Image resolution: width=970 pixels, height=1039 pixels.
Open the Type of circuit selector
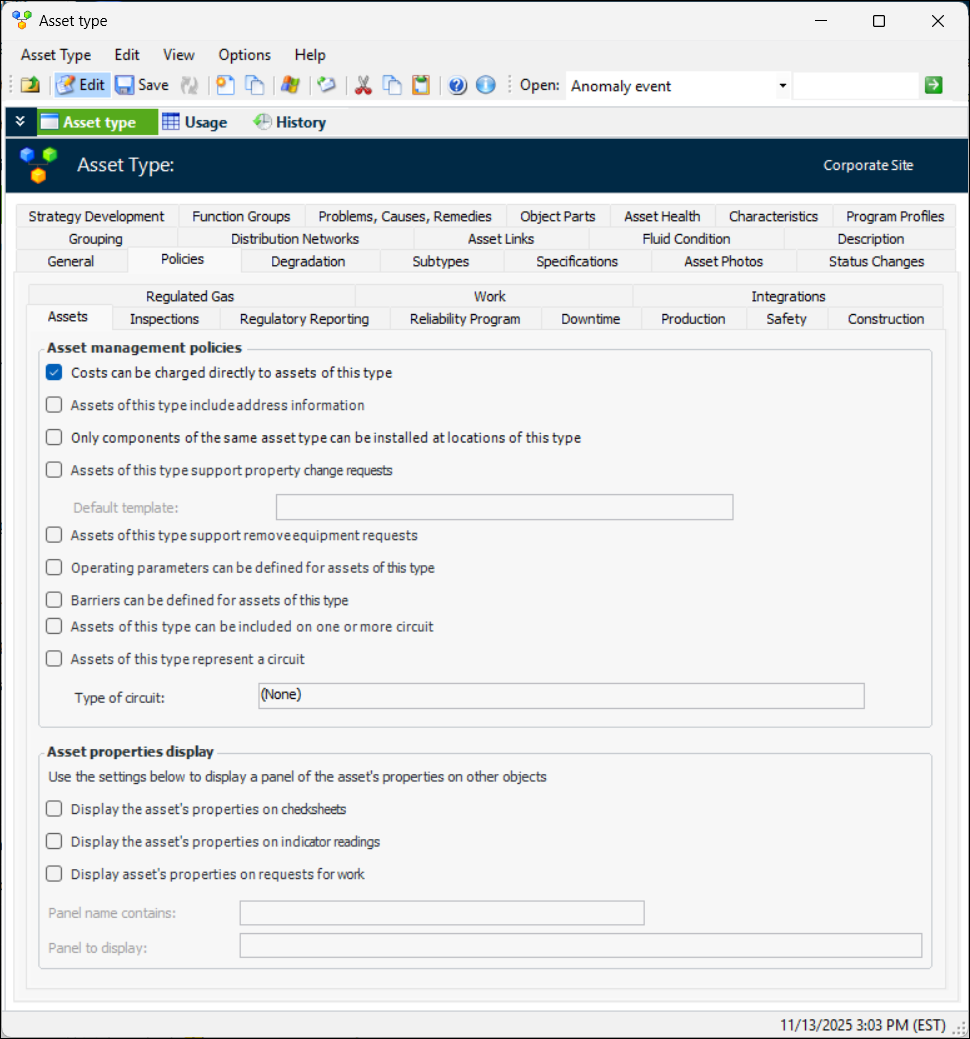pyautogui.click(x=560, y=696)
